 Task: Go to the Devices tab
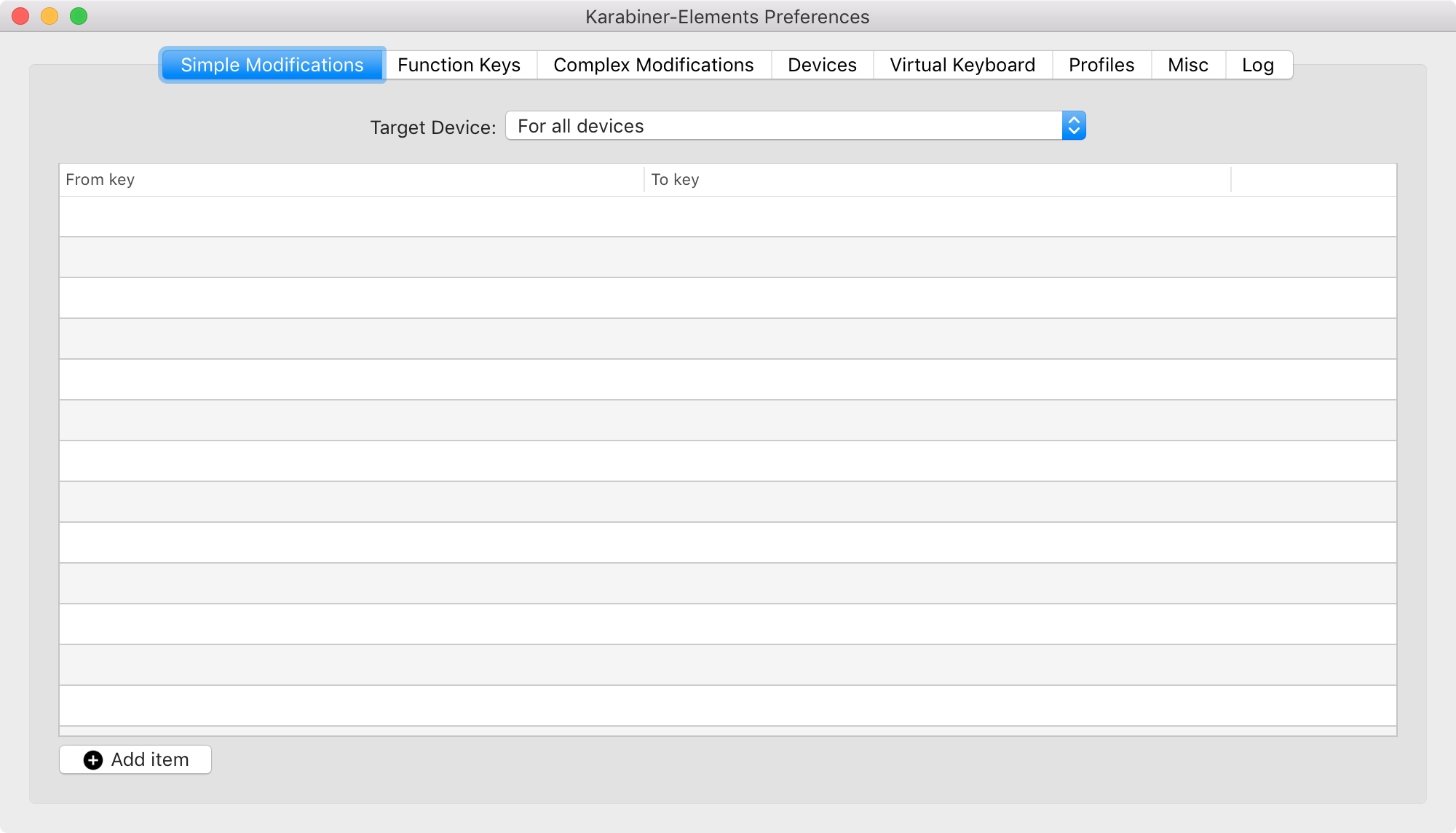822,66
